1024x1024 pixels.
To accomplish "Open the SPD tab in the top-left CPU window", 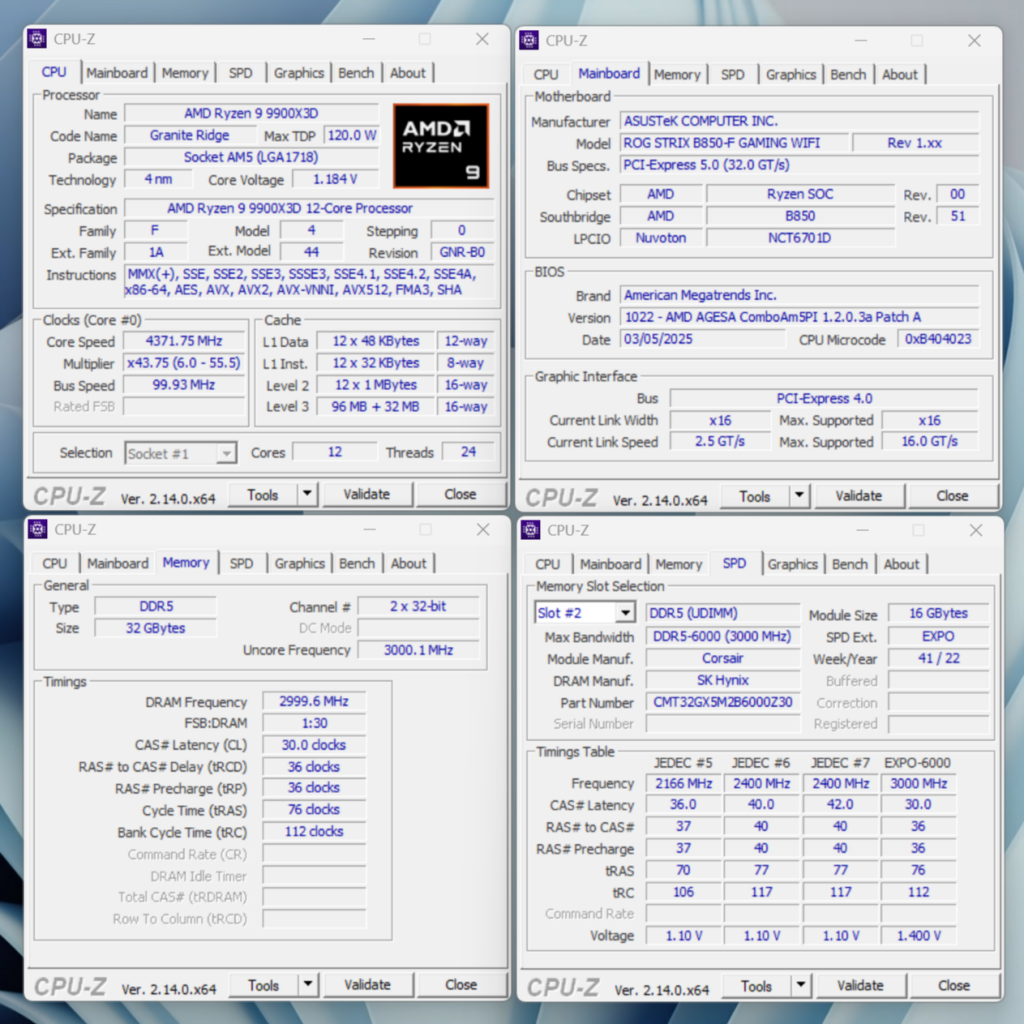I will point(240,73).
